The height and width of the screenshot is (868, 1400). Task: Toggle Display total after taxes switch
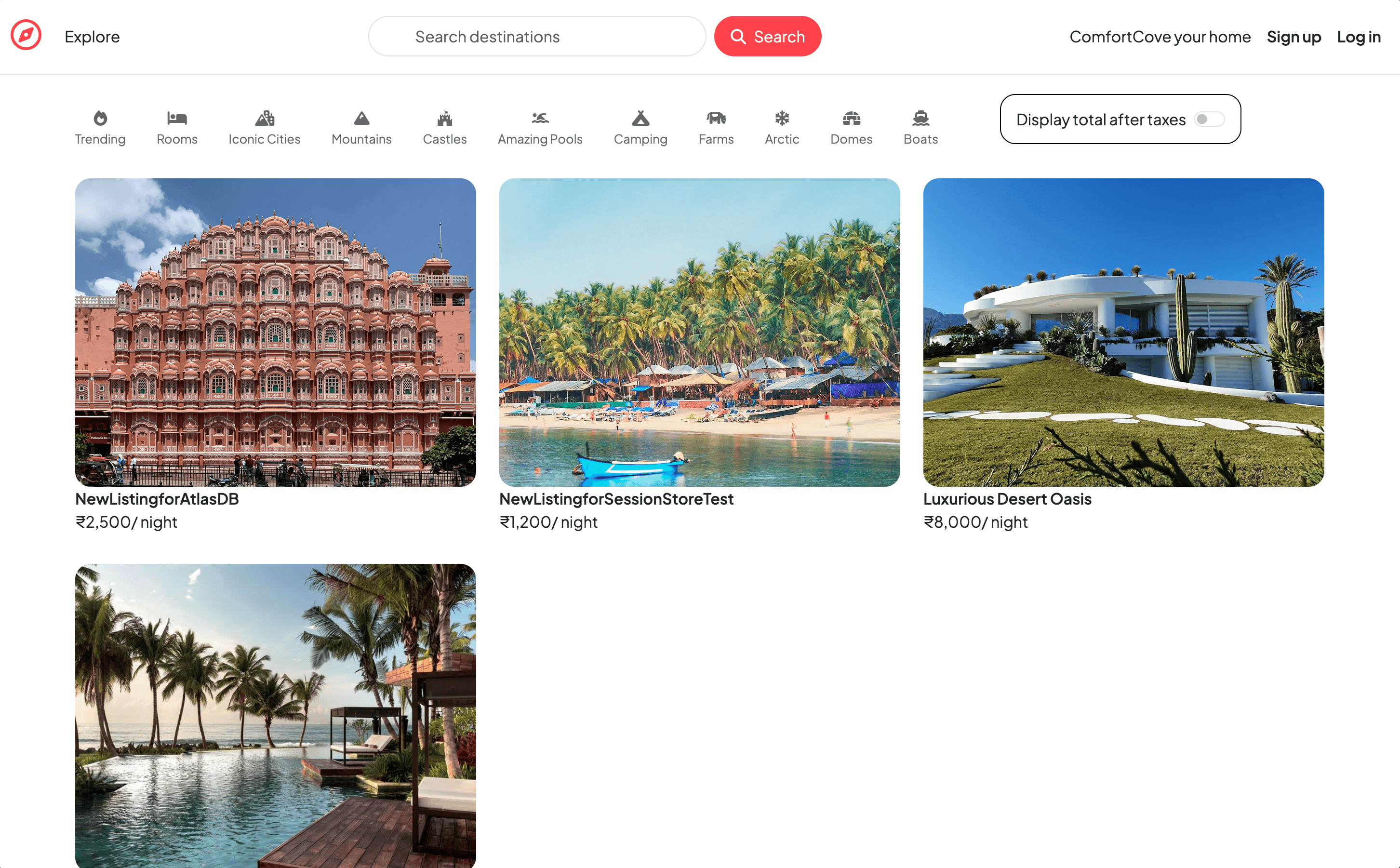coord(1210,119)
